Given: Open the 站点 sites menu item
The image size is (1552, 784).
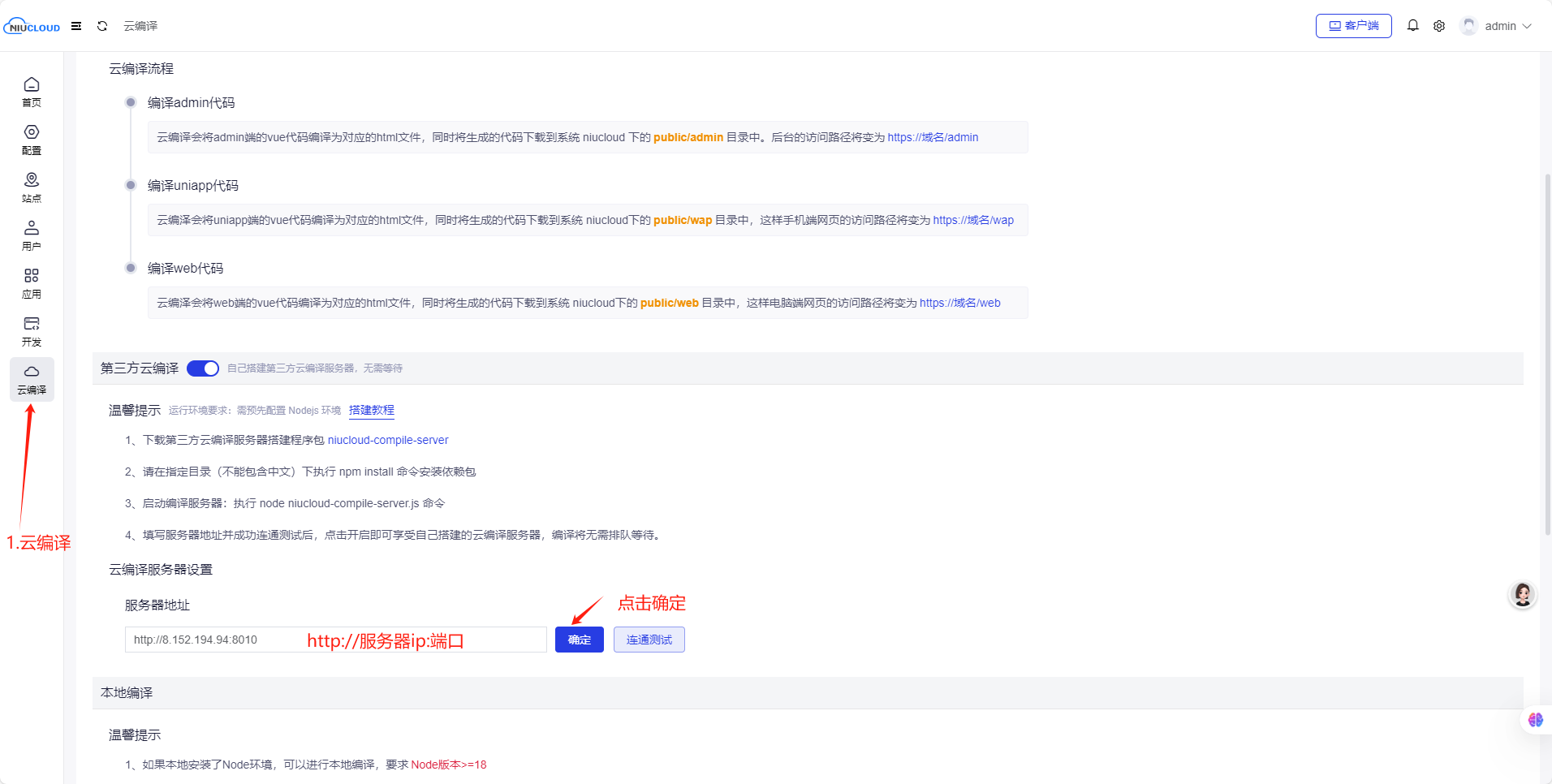Looking at the screenshot, I should 32,187.
